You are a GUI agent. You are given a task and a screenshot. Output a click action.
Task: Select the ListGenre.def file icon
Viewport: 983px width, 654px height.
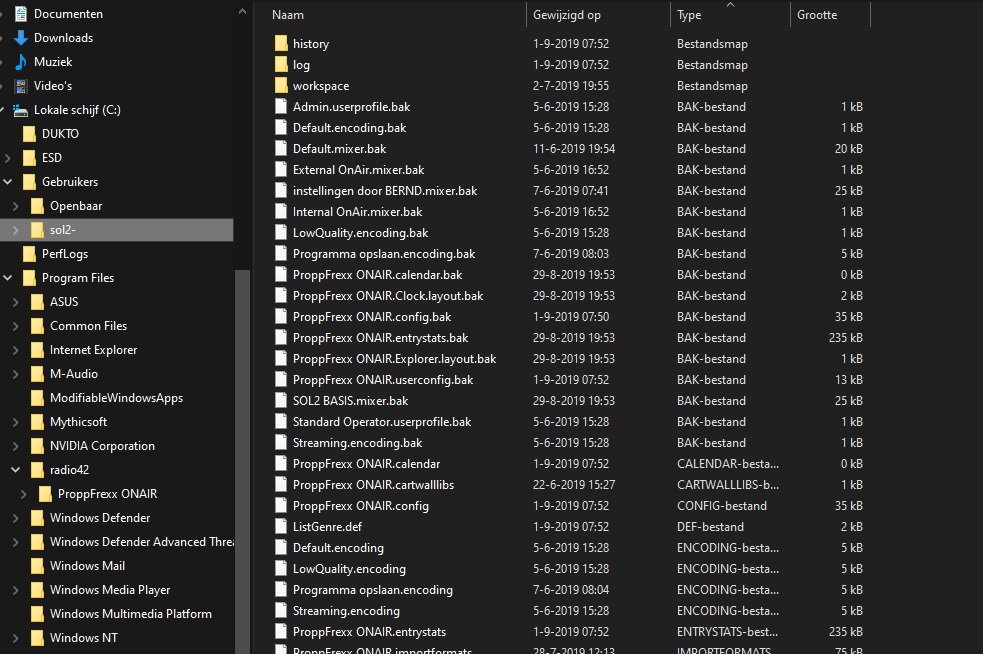pos(280,527)
